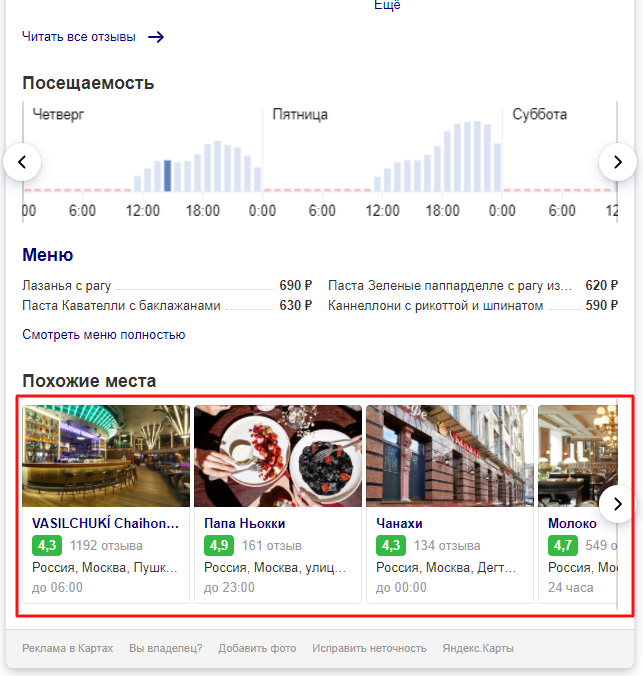
Task: Click 1192 отзыва review count
Action: [x=106, y=546]
